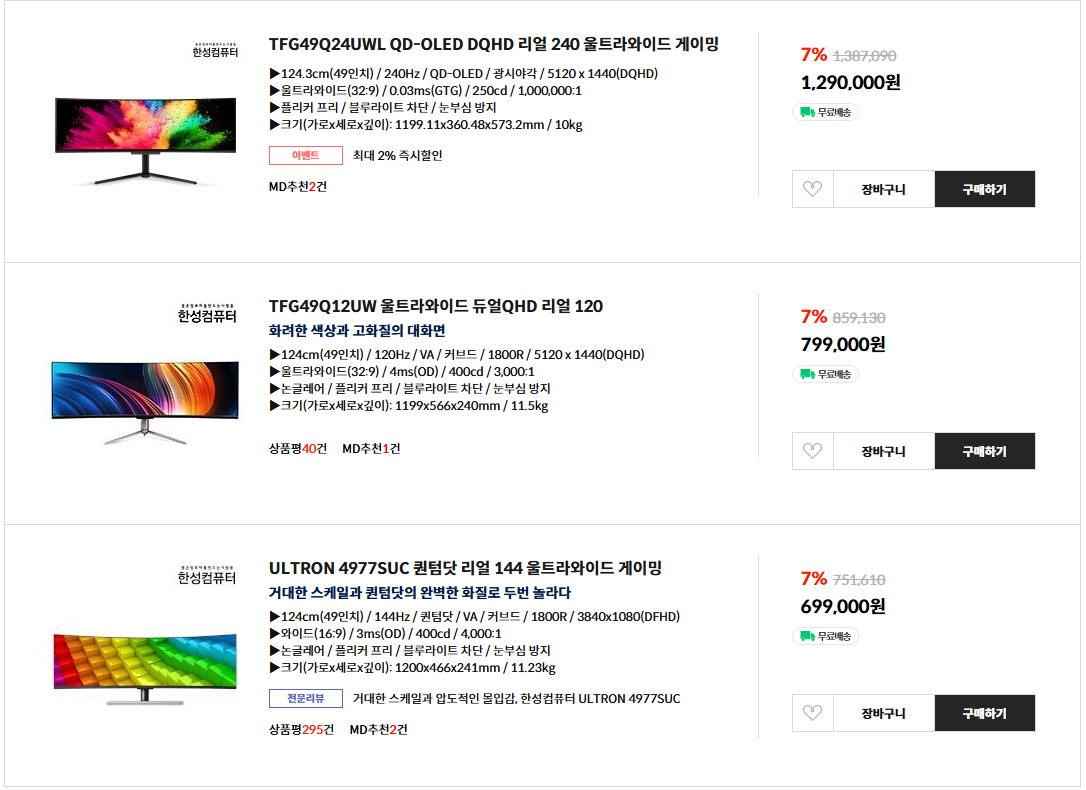Image resolution: width=1086 pixels, height=790 pixels.
Task: Click heart icon for ULTRON 4977SUC
Action: click(x=812, y=713)
